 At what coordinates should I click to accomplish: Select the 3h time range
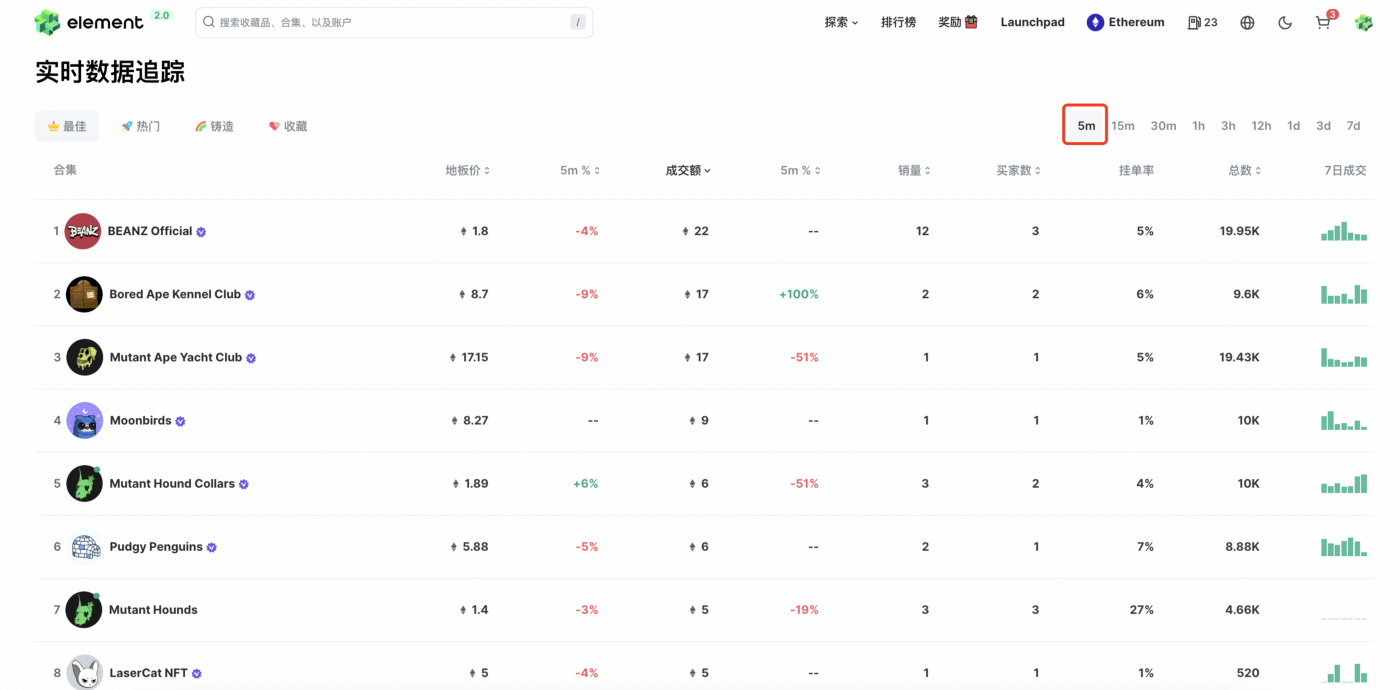1228,126
